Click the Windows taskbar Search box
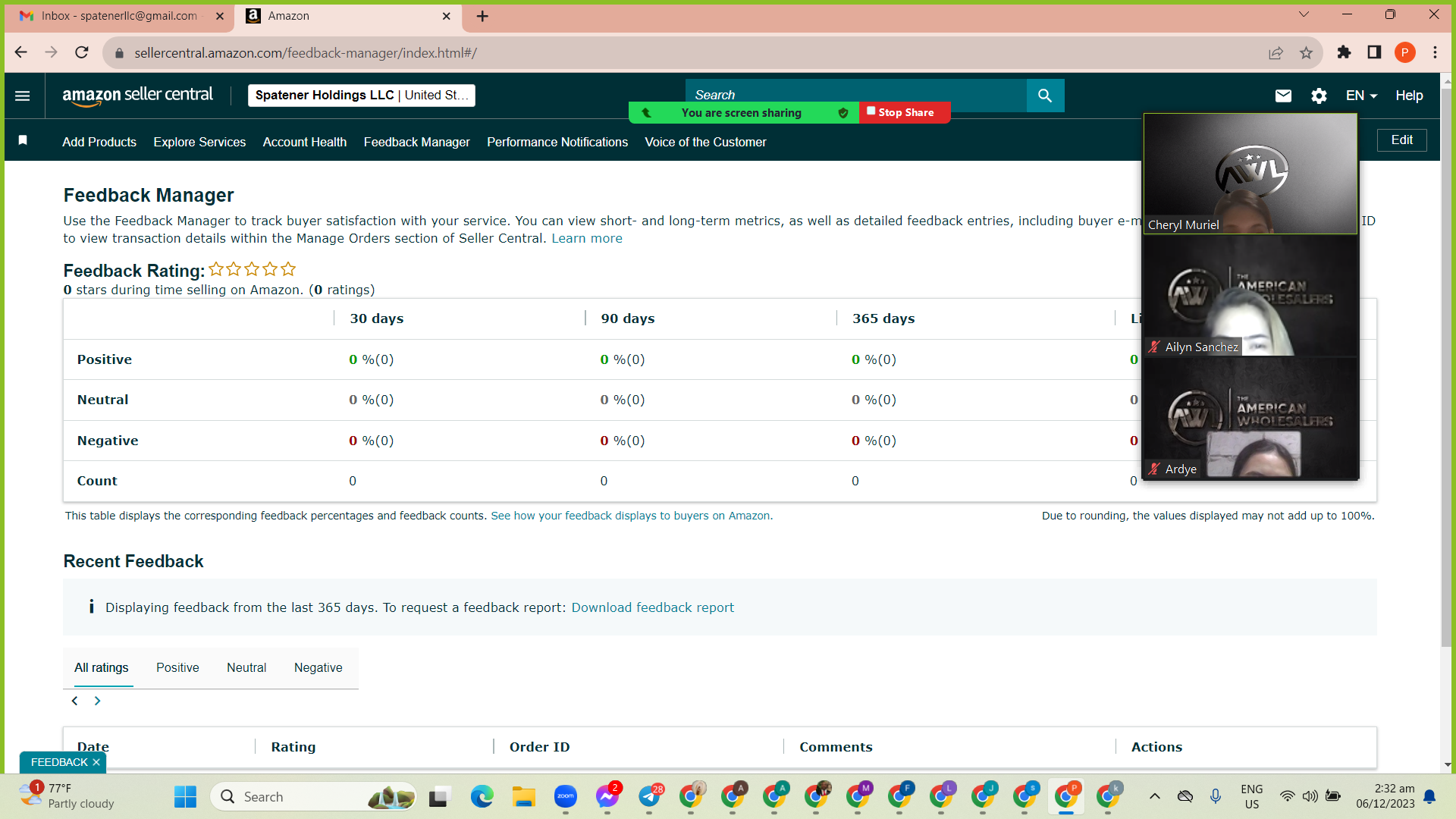Viewport: 1456px width, 819px height. tap(312, 797)
